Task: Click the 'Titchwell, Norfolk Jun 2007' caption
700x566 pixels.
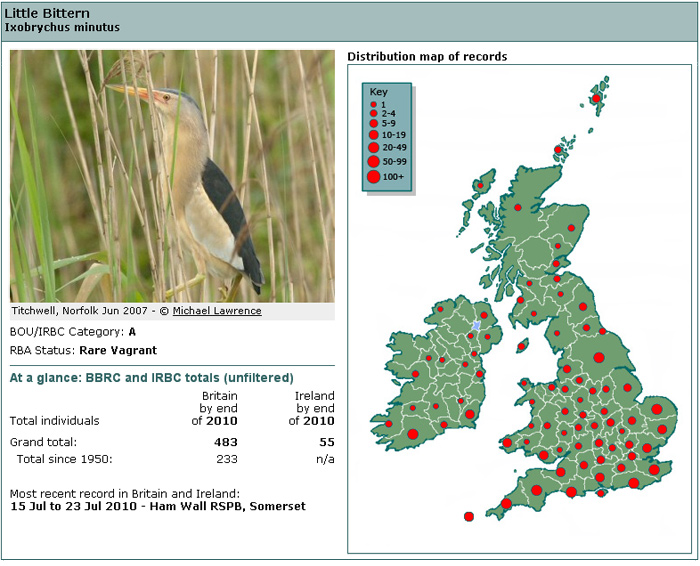Action: point(79,311)
